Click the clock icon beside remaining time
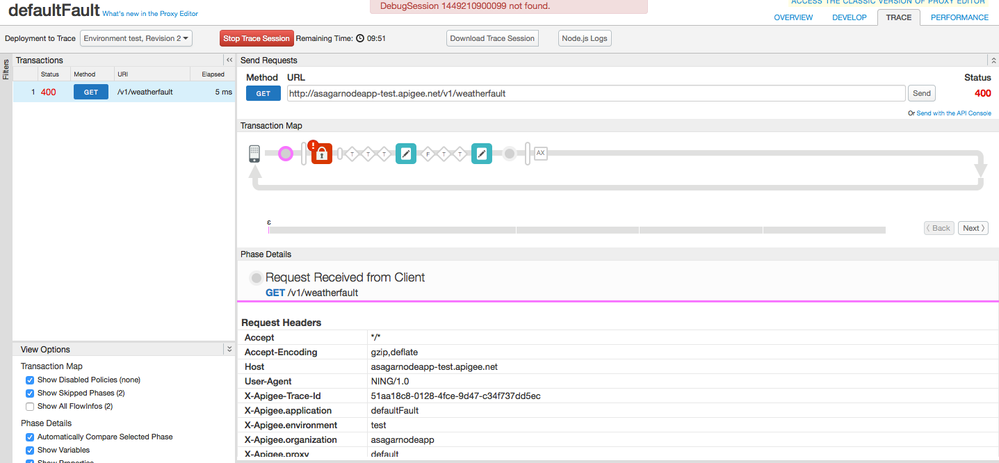The width and height of the screenshot is (999, 463). 359,38
